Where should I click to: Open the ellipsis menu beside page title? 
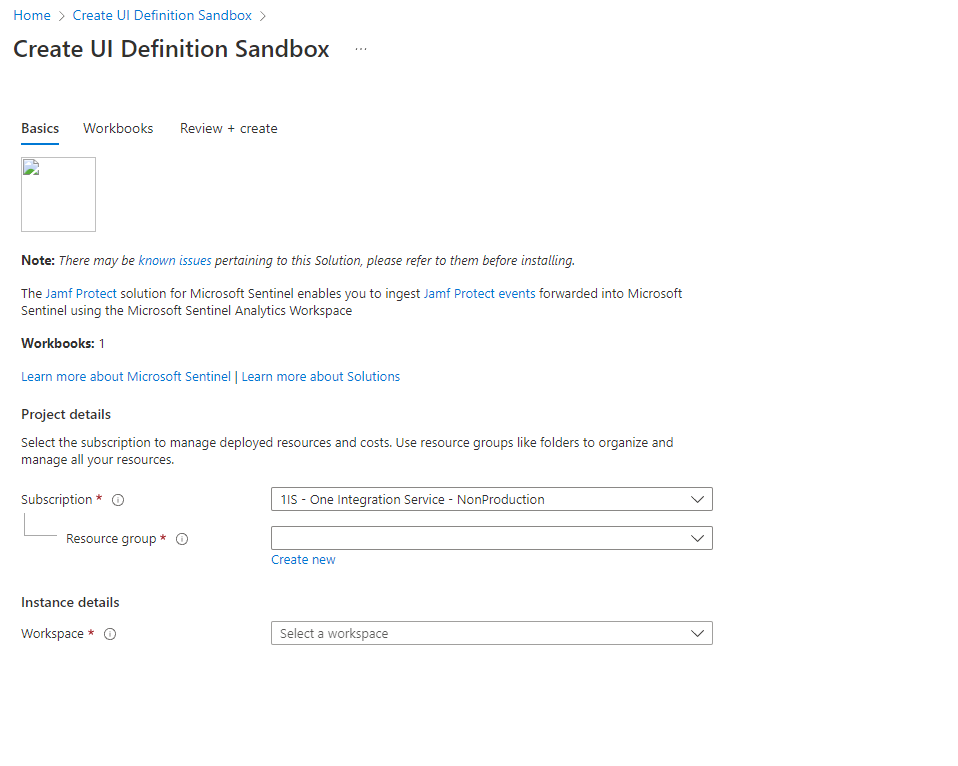[361, 49]
